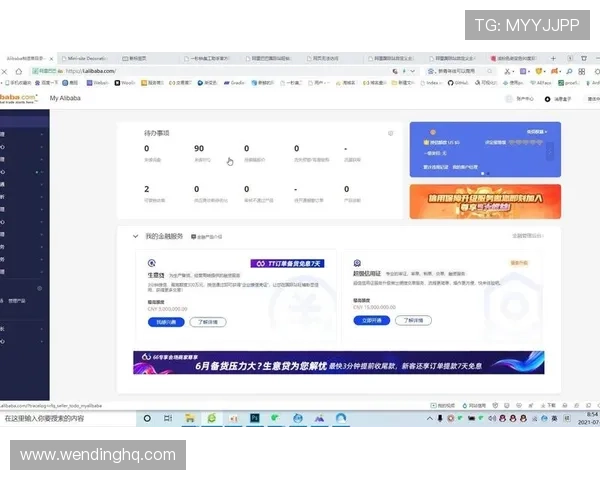Image resolution: width=600 pixels, height=480 pixels.
Task: Click the gear icon in to-do panel
Action: [x=390, y=133]
